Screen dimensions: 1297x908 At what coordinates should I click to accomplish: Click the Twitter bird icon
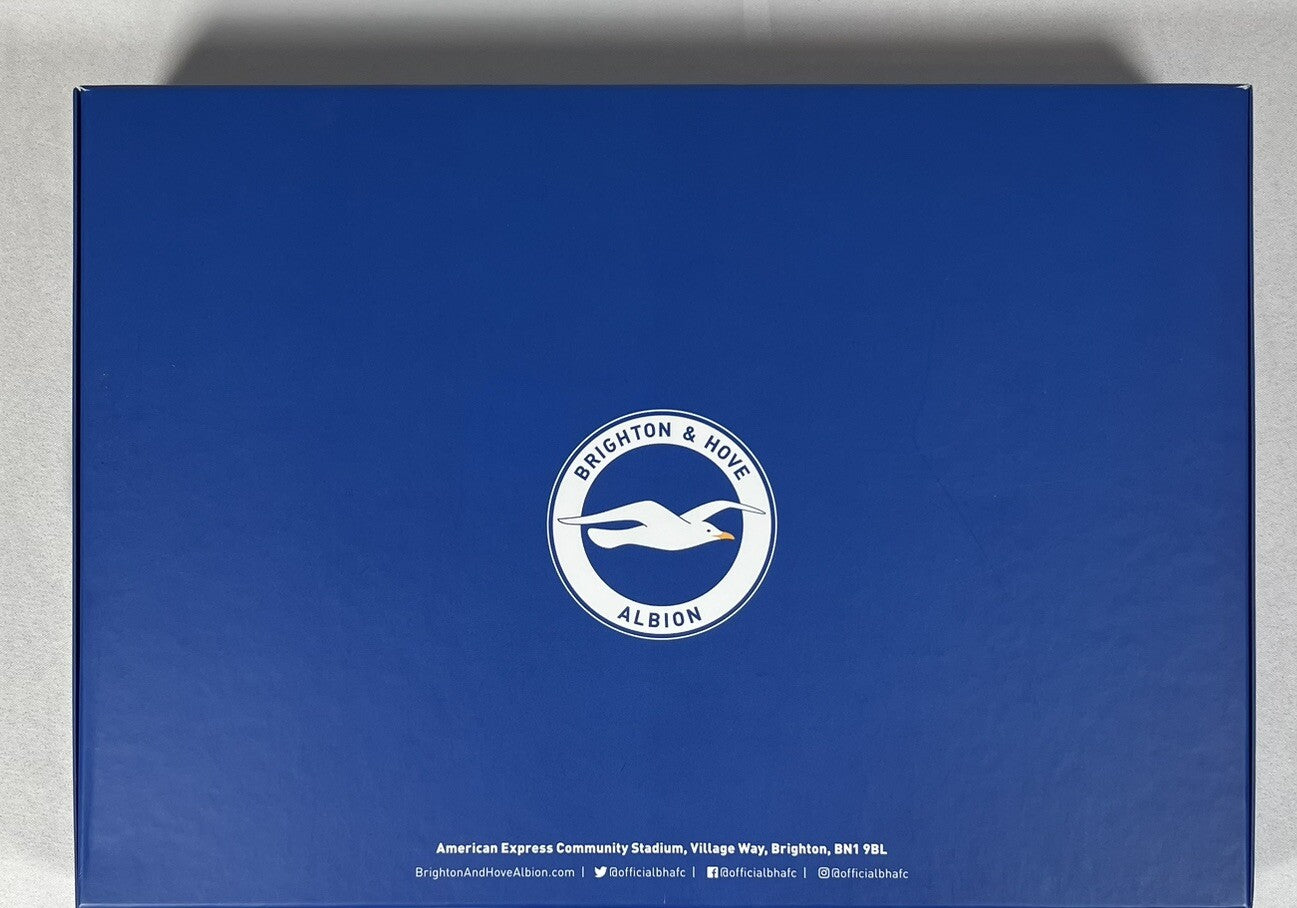600,871
